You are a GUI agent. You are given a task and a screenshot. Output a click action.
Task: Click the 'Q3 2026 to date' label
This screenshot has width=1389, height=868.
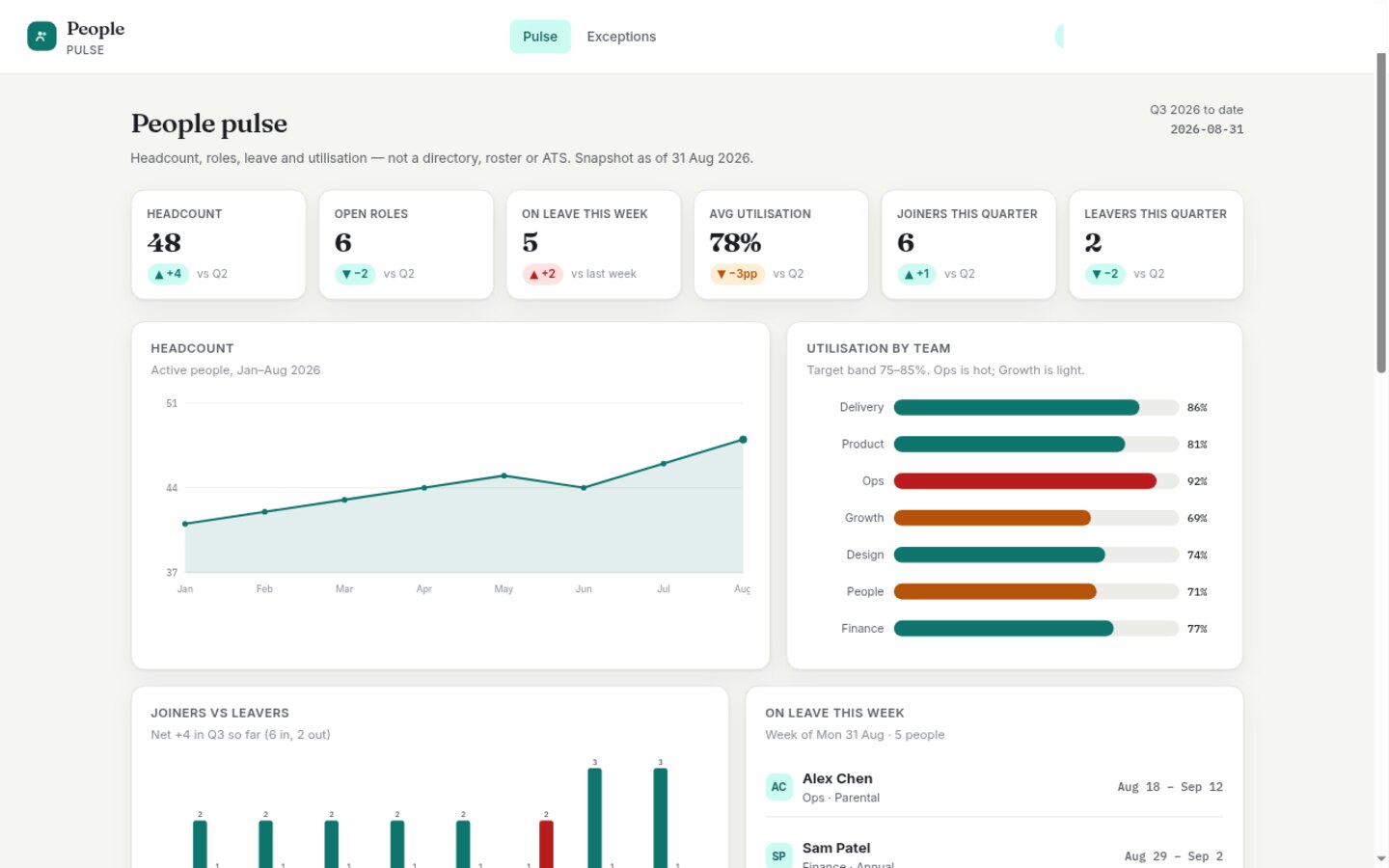[x=1196, y=110]
